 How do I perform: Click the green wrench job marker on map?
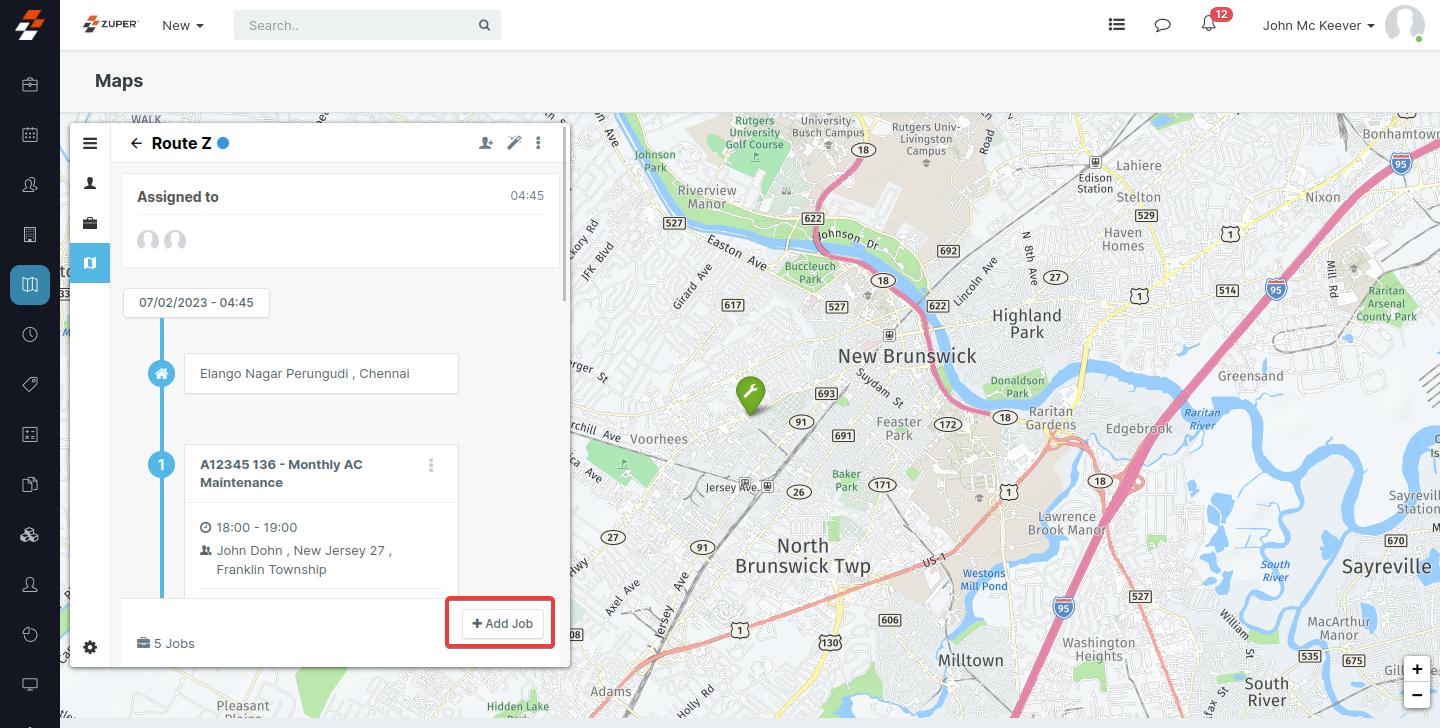point(750,394)
